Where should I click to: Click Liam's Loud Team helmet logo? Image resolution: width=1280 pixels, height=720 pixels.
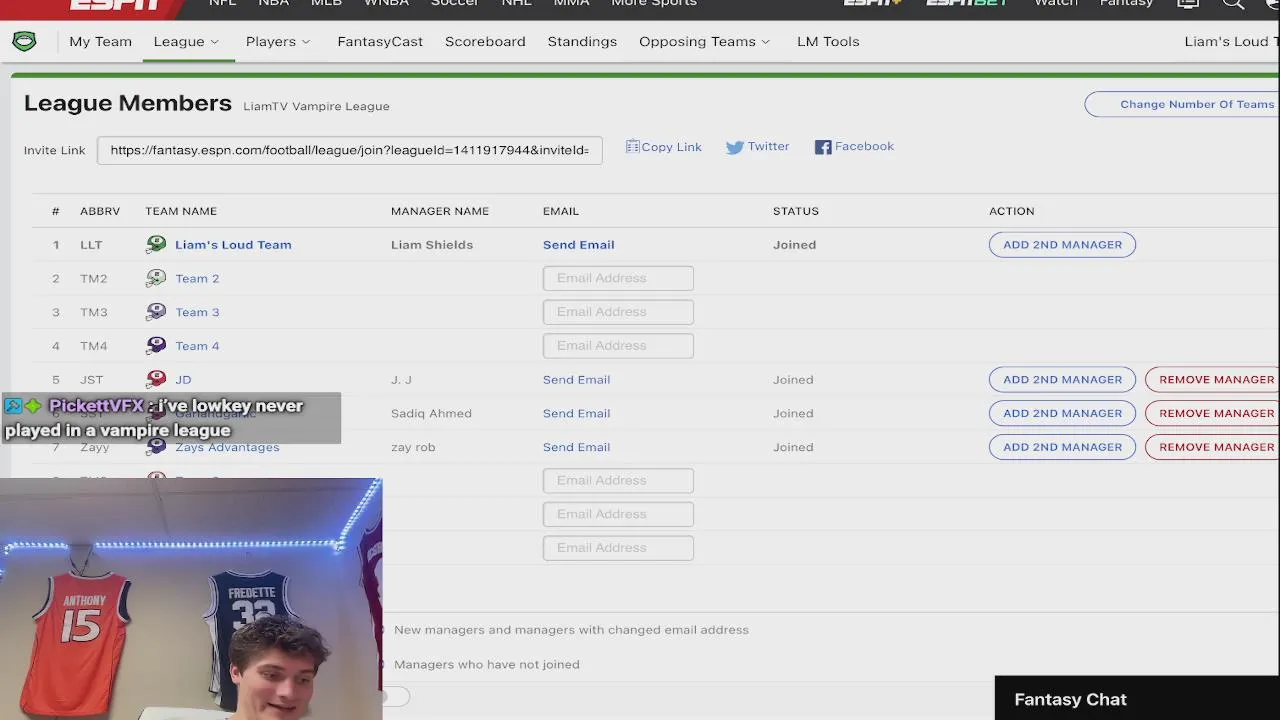tap(156, 244)
